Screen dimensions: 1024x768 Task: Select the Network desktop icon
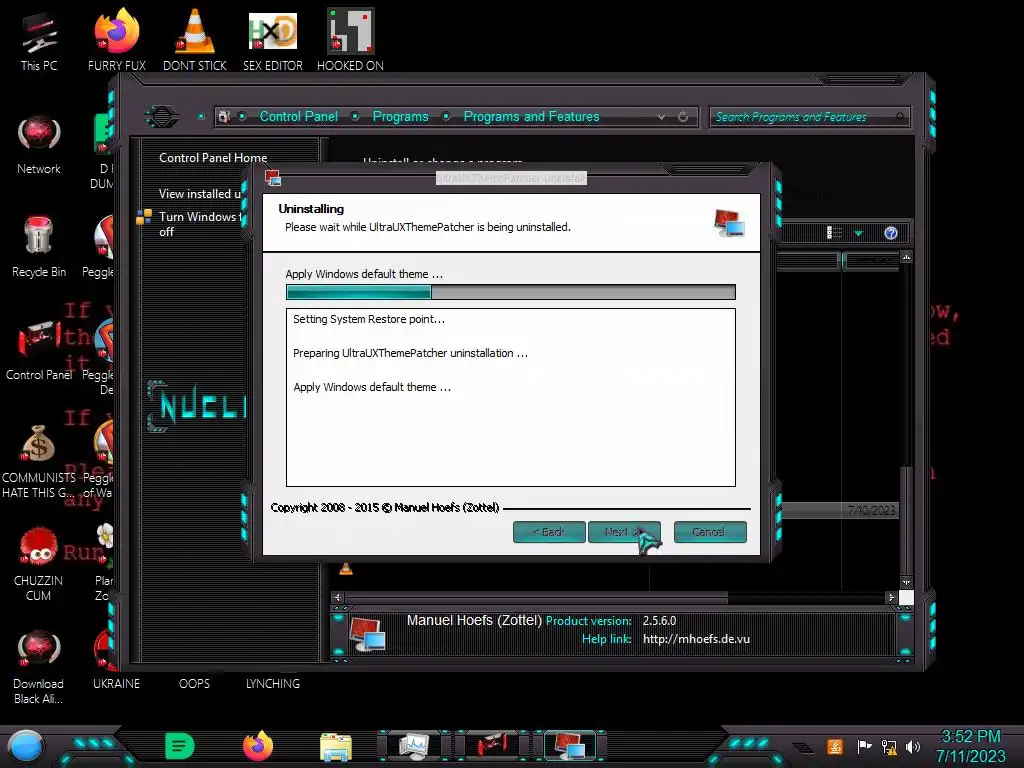pos(39,144)
